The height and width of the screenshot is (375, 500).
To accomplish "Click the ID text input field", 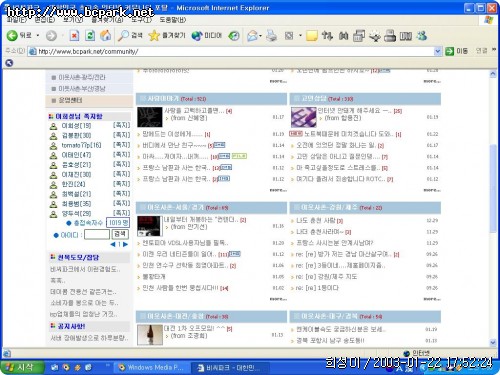I will click(x=97, y=234).
